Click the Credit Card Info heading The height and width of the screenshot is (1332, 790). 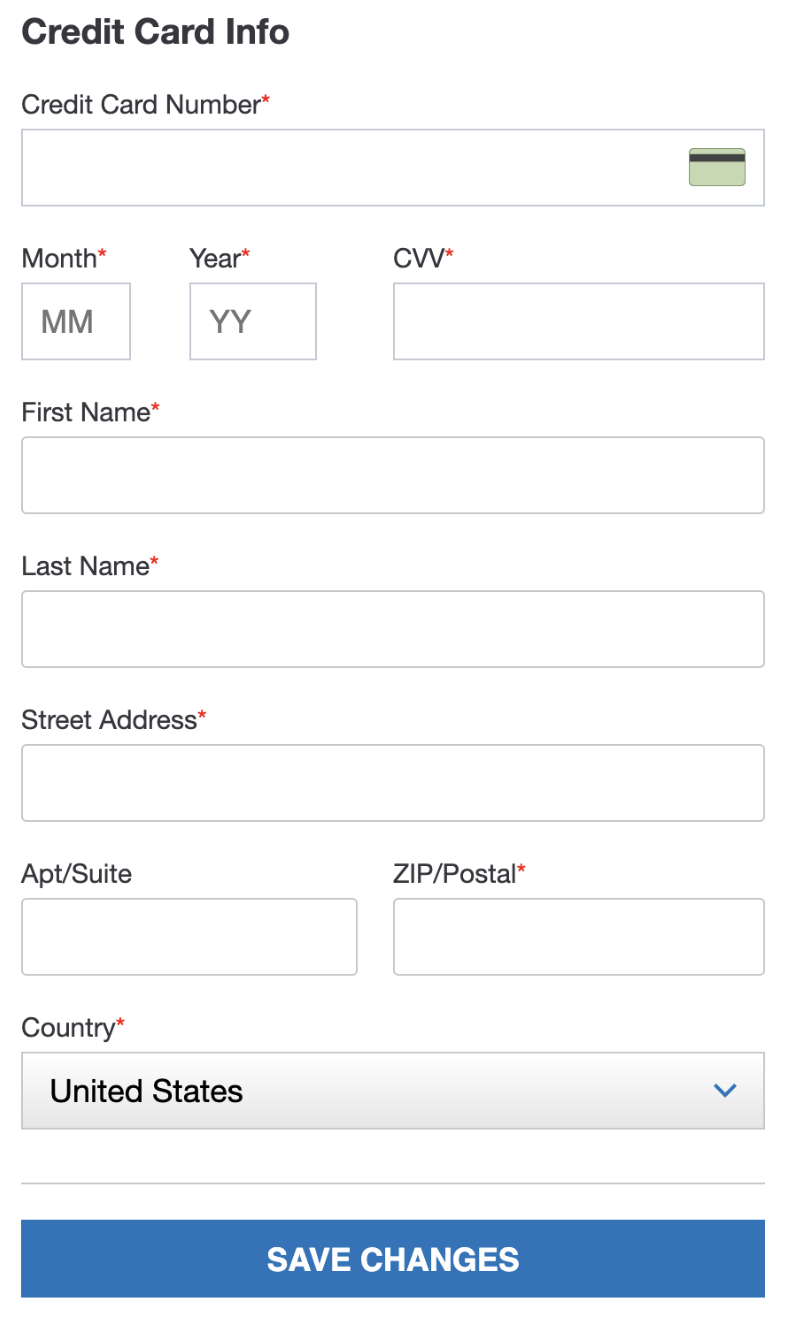(x=155, y=32)
